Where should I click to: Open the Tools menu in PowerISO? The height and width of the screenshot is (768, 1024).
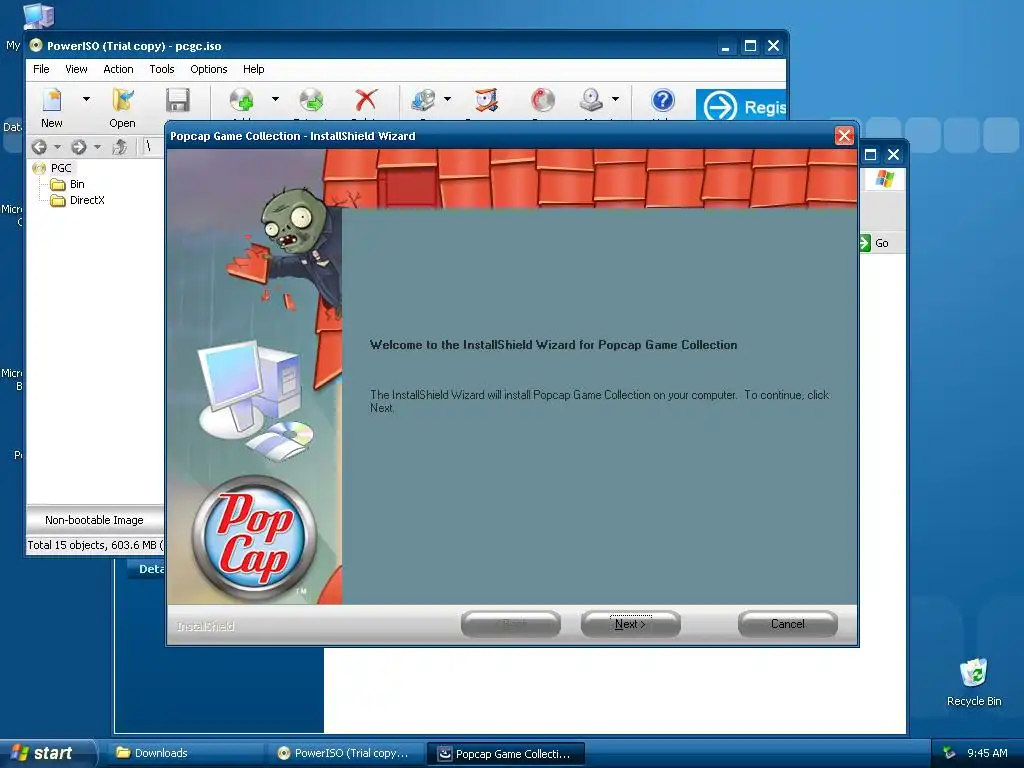point(162,69)
